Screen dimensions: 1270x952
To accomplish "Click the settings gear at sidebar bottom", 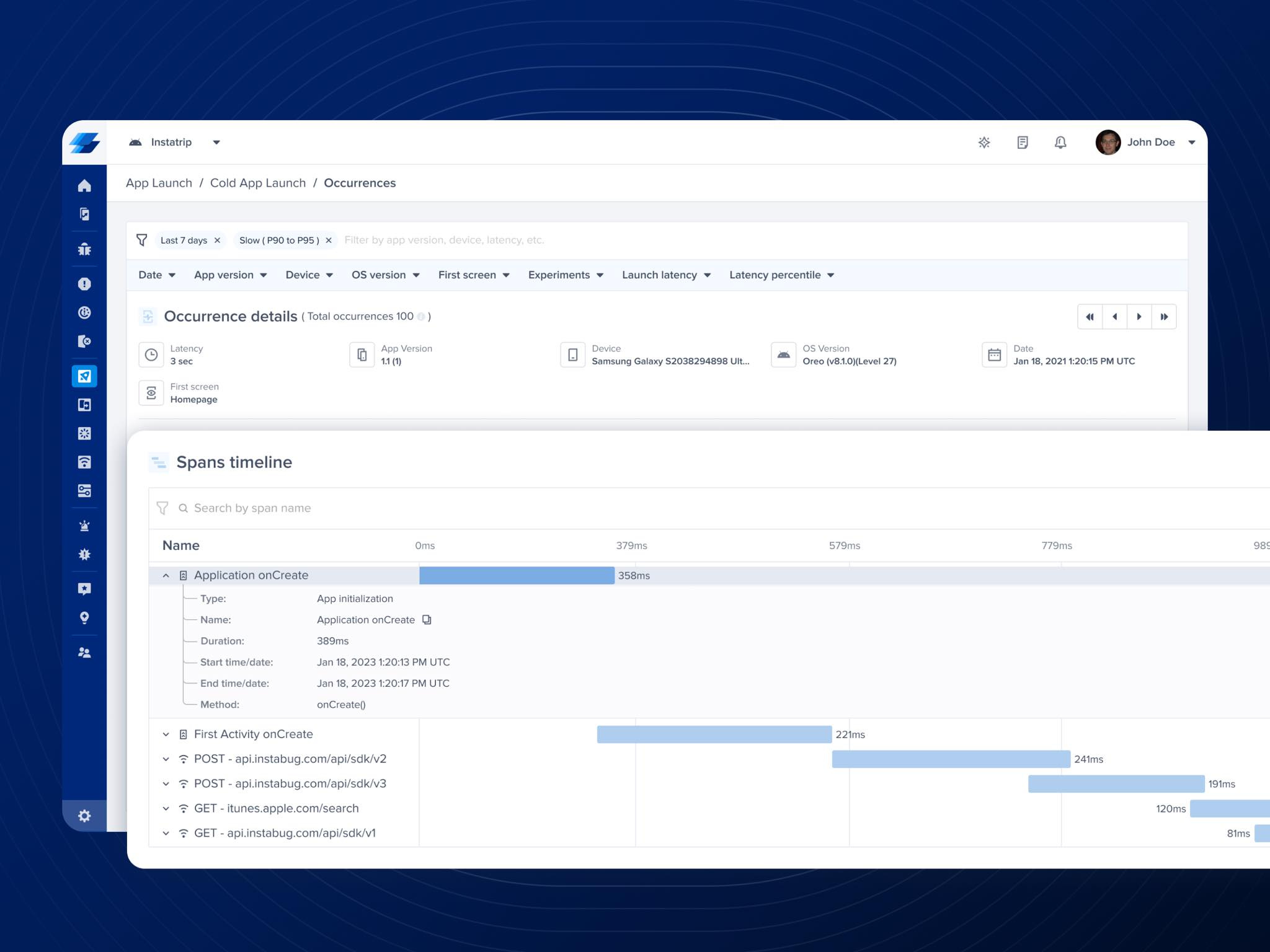I will click(x=85, y=816).
